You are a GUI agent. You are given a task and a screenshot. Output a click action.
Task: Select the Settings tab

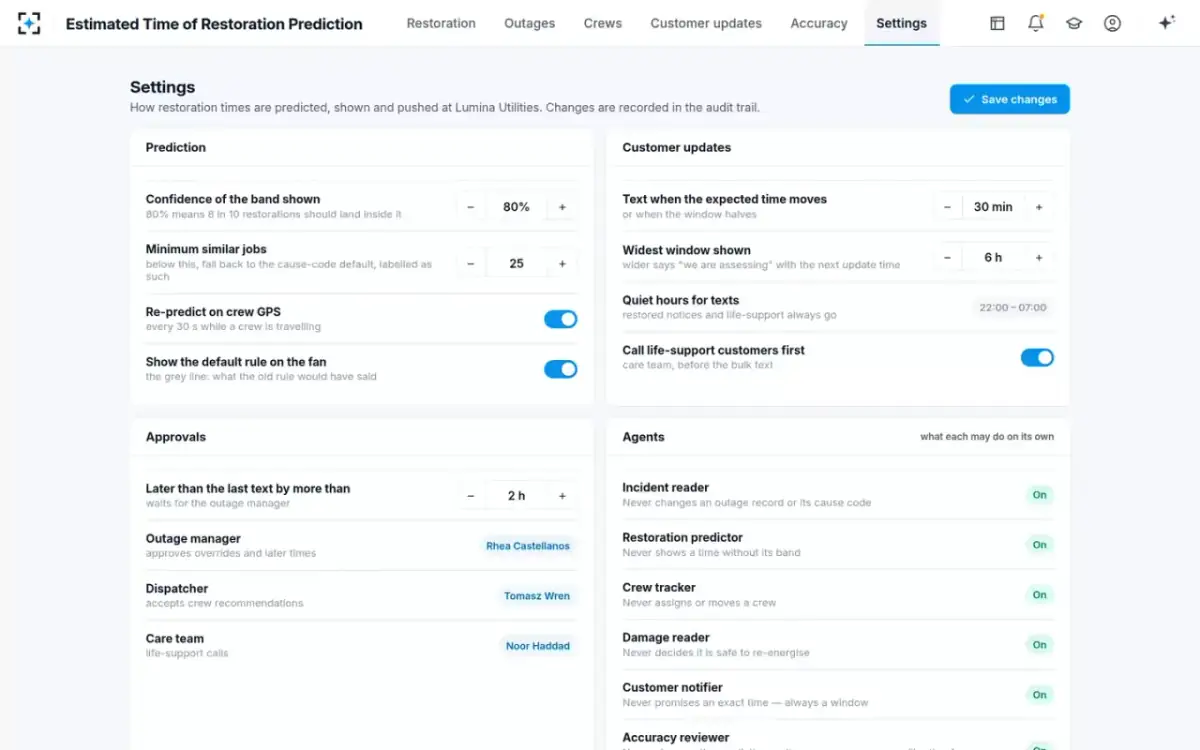901,23
